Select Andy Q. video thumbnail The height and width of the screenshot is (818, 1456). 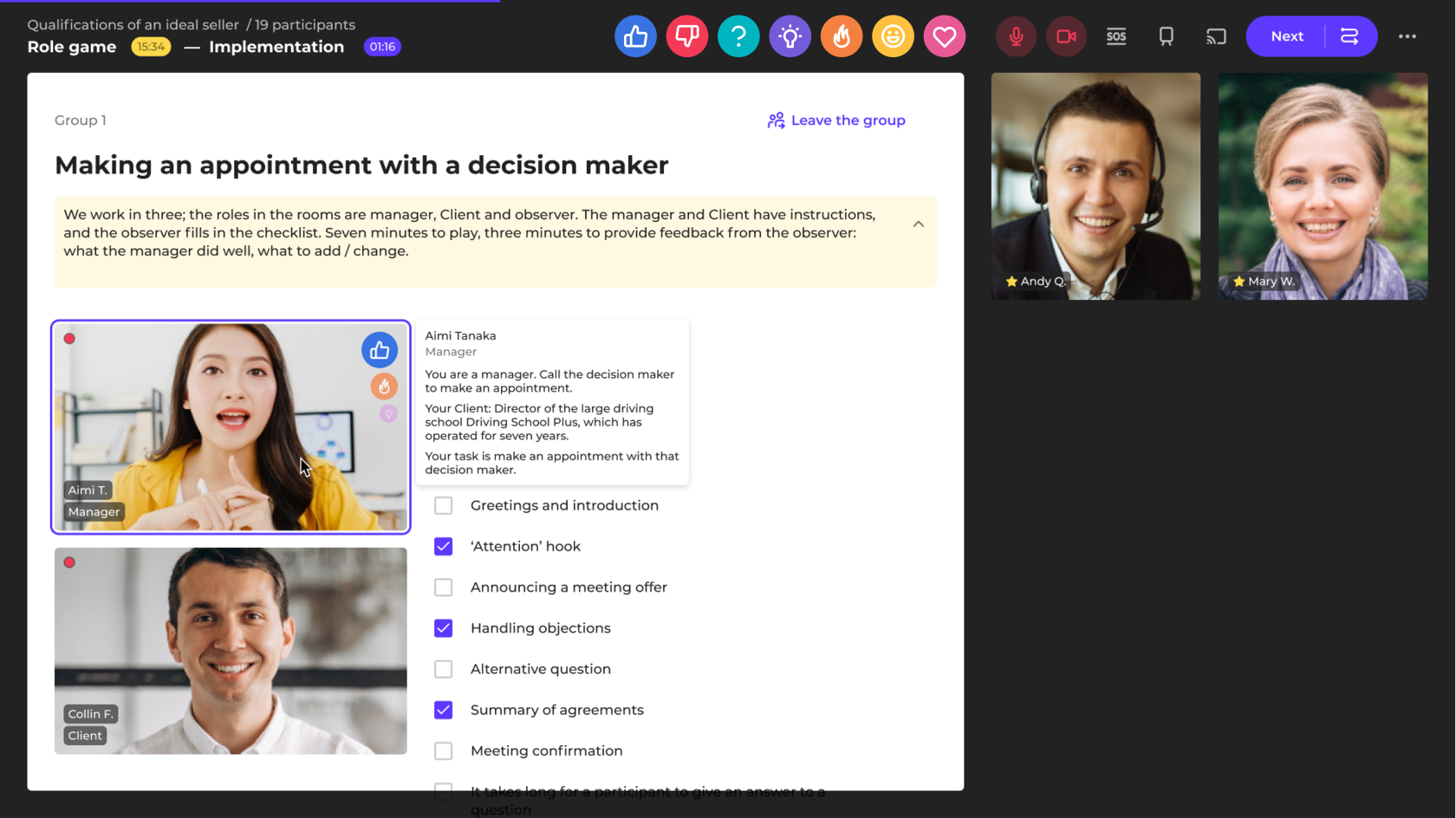pyautogui.click(x=1095, y=186)
